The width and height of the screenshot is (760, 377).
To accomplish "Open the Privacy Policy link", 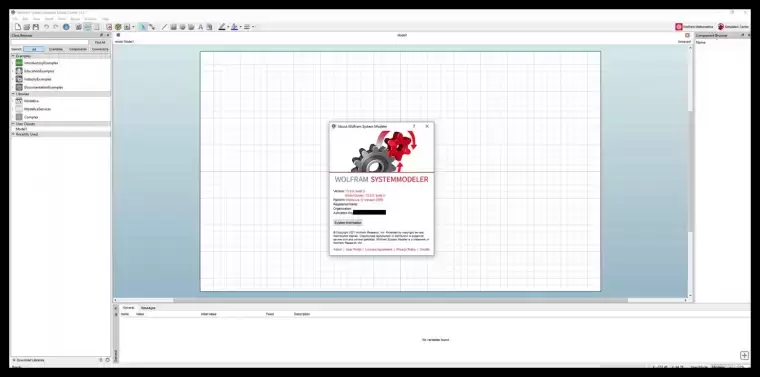I will [x=406, y=250].
